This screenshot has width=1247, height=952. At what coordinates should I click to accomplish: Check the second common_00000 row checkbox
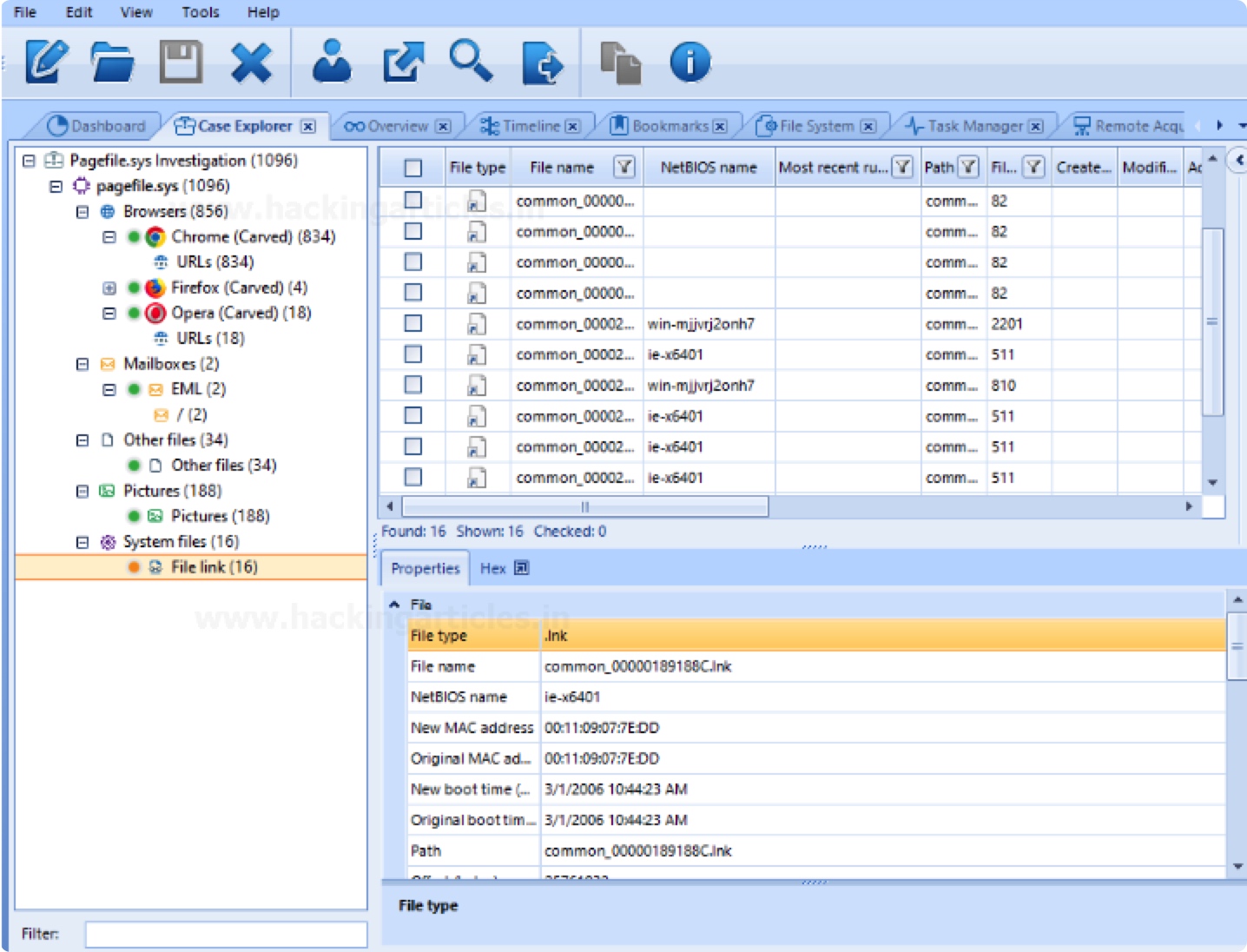tap(413, 231)
